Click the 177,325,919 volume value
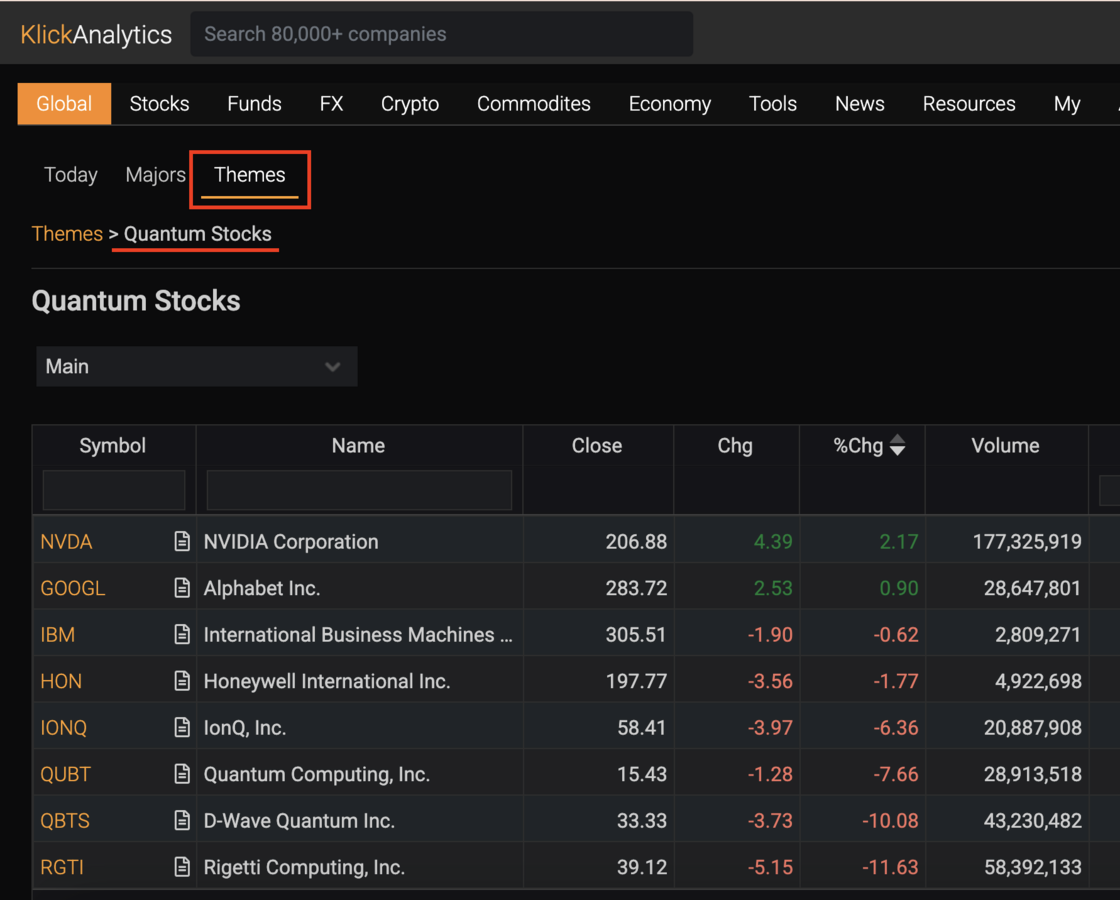 pyautogui.click(x=1027, y=541)
